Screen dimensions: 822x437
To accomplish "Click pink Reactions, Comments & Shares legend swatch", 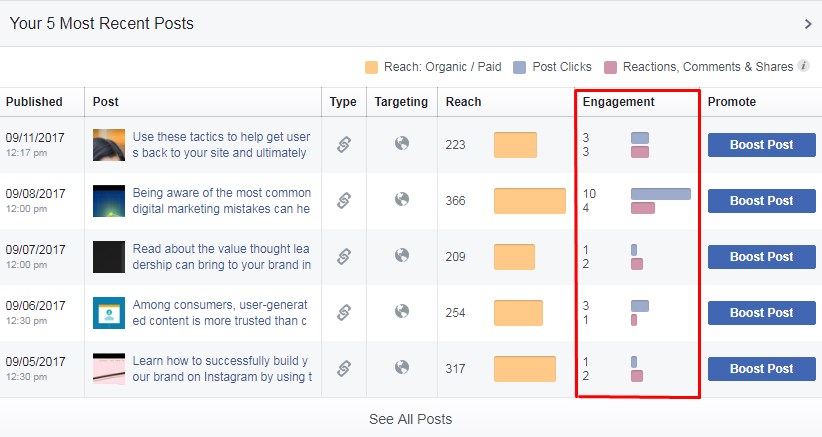I will pyautogui.click(x=610, y=67).
